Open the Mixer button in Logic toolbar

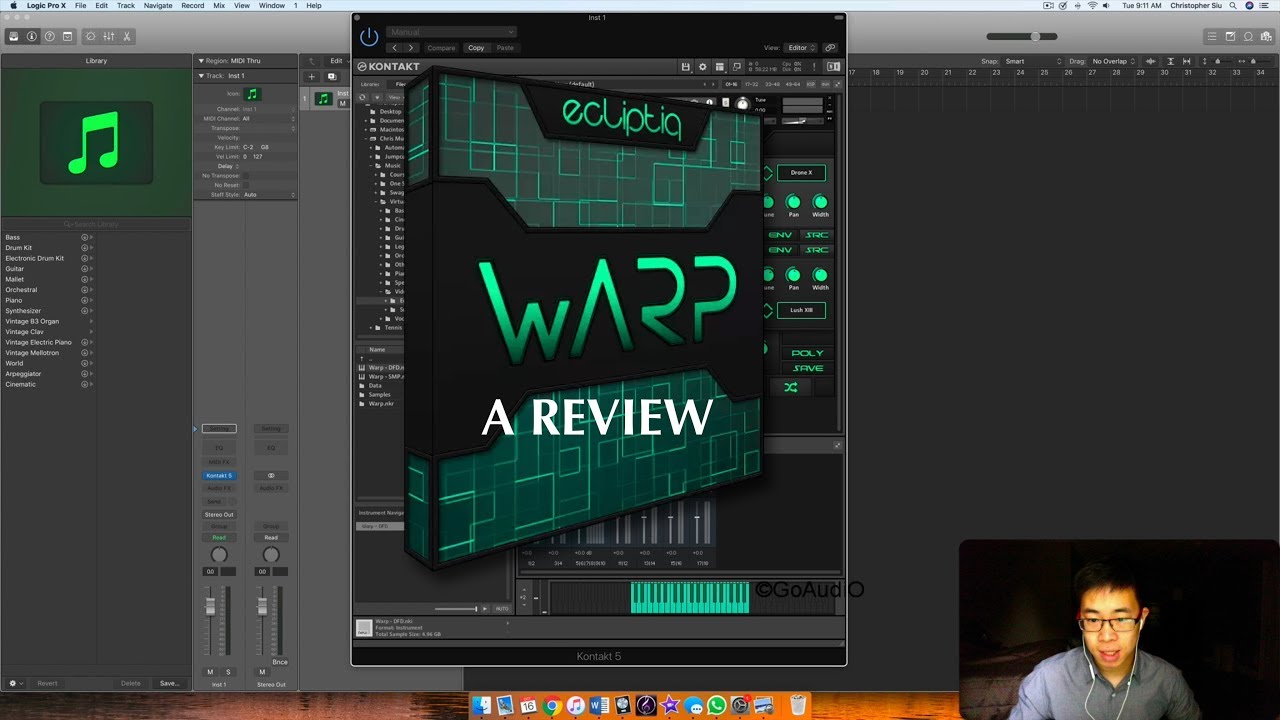(x=109, y=36)
